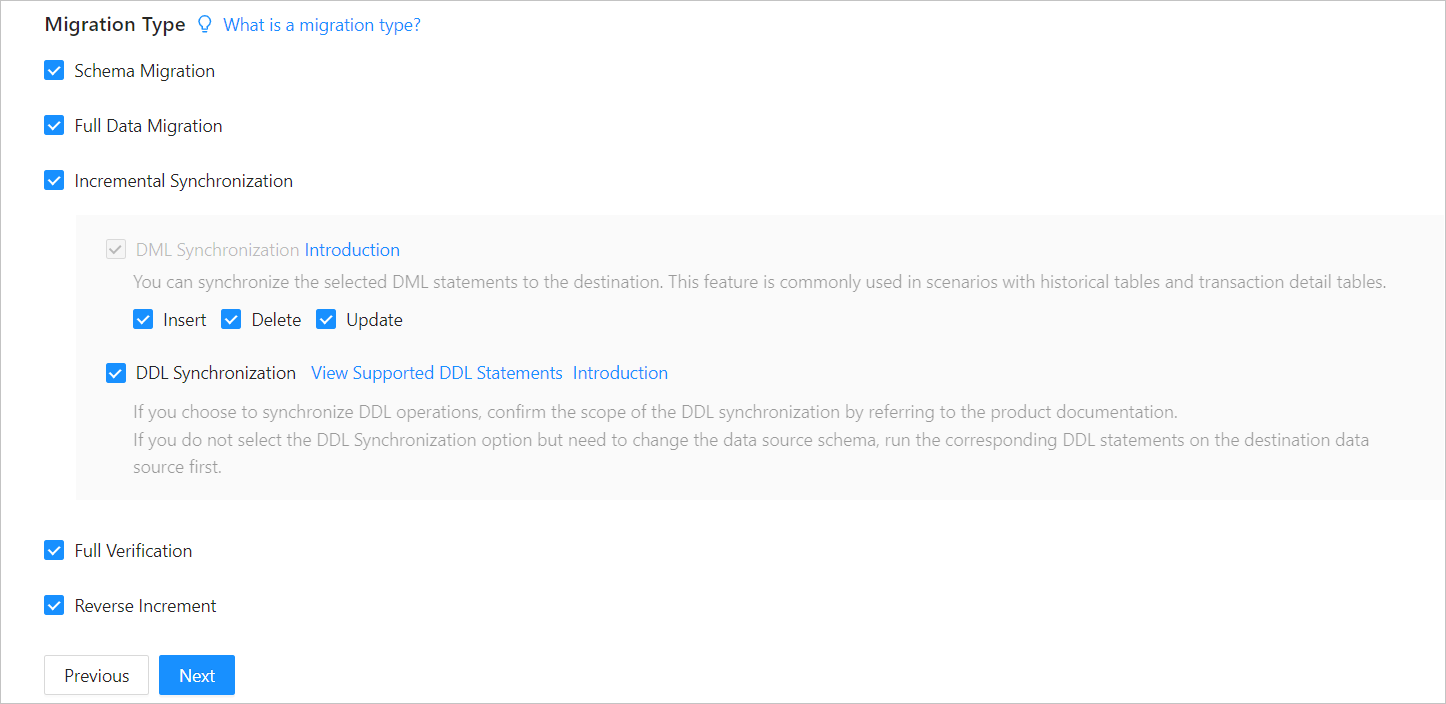Click the DML Synchronization checkbox
This screenshot has height=704, width=1446.
click(116, 250)
